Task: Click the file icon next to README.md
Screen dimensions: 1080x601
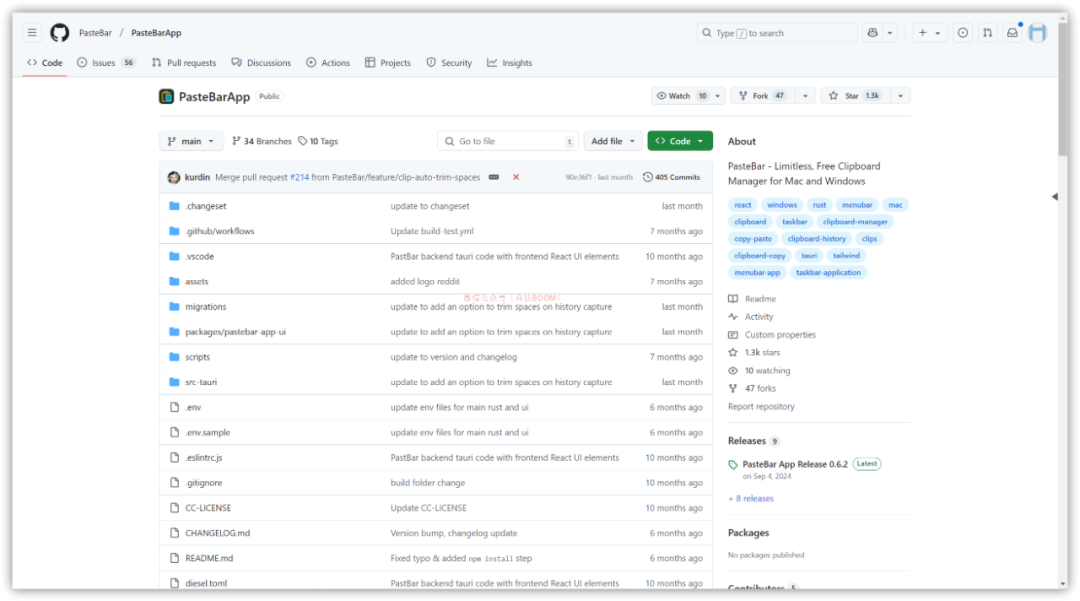Action: point(174,558)
